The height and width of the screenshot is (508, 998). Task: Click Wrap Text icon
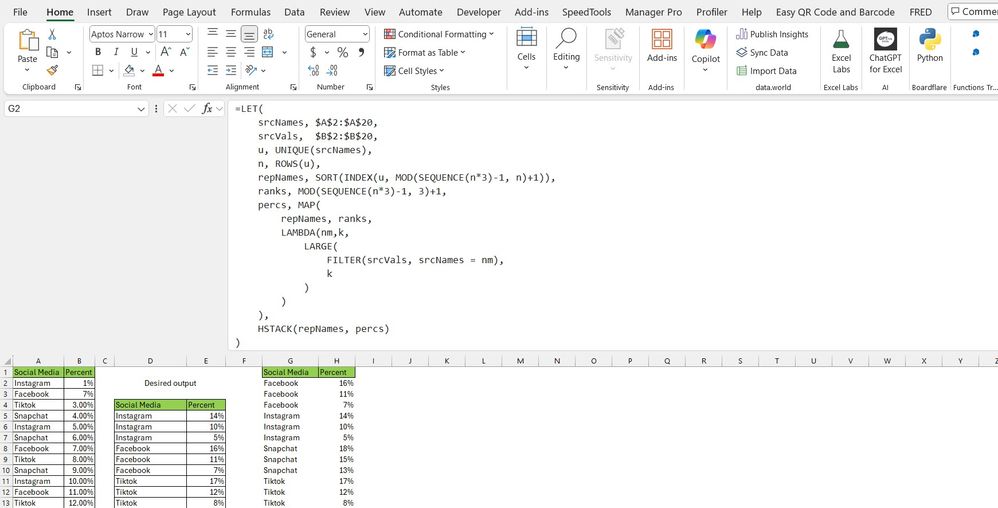268,34
